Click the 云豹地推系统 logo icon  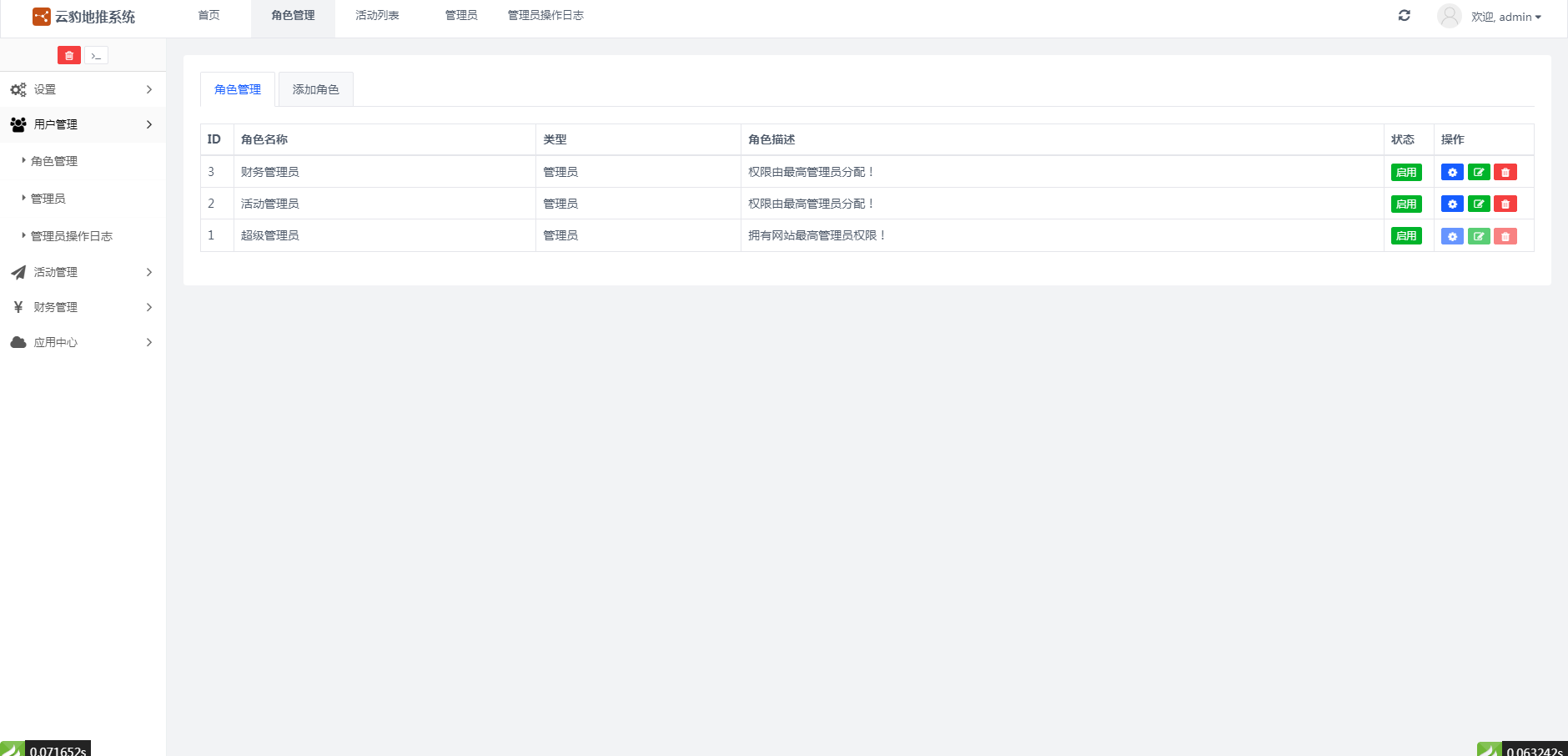42,17
